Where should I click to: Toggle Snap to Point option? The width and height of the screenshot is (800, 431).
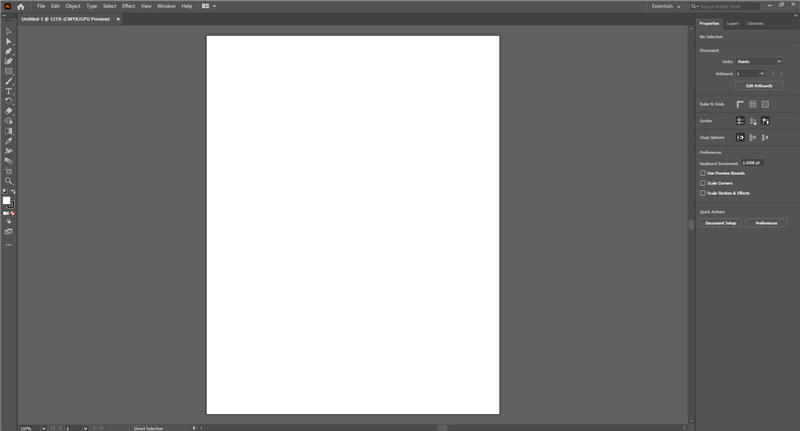pos(740,137)
